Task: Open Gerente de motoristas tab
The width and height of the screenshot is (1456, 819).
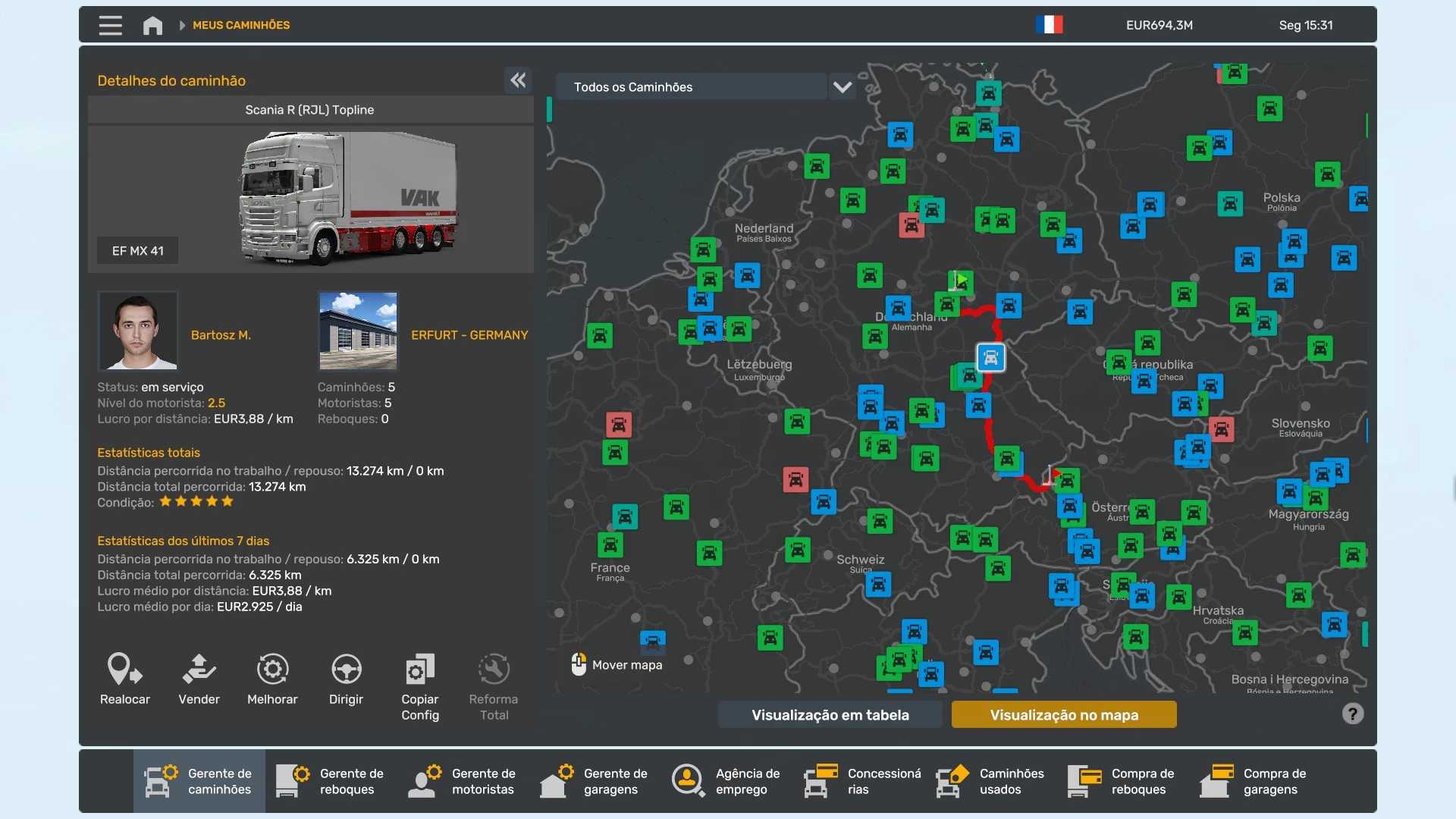Action: tap(463, 781)
